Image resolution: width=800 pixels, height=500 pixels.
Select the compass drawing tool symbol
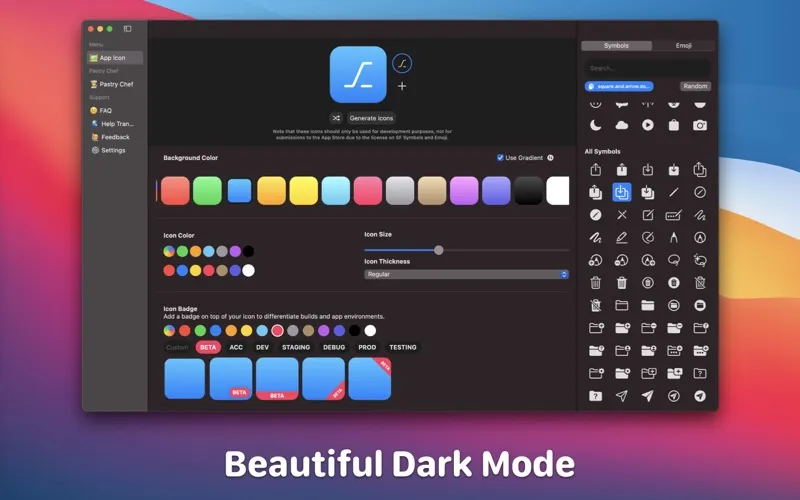674,237
